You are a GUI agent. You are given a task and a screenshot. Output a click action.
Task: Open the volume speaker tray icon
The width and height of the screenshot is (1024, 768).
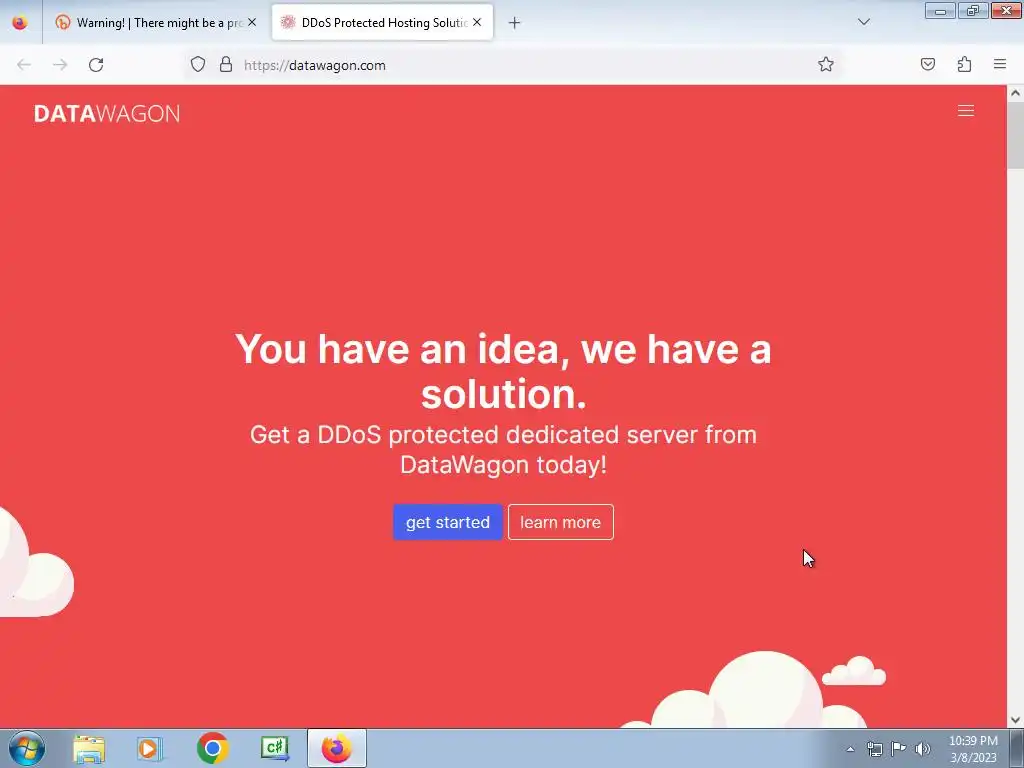pos(923,749)
